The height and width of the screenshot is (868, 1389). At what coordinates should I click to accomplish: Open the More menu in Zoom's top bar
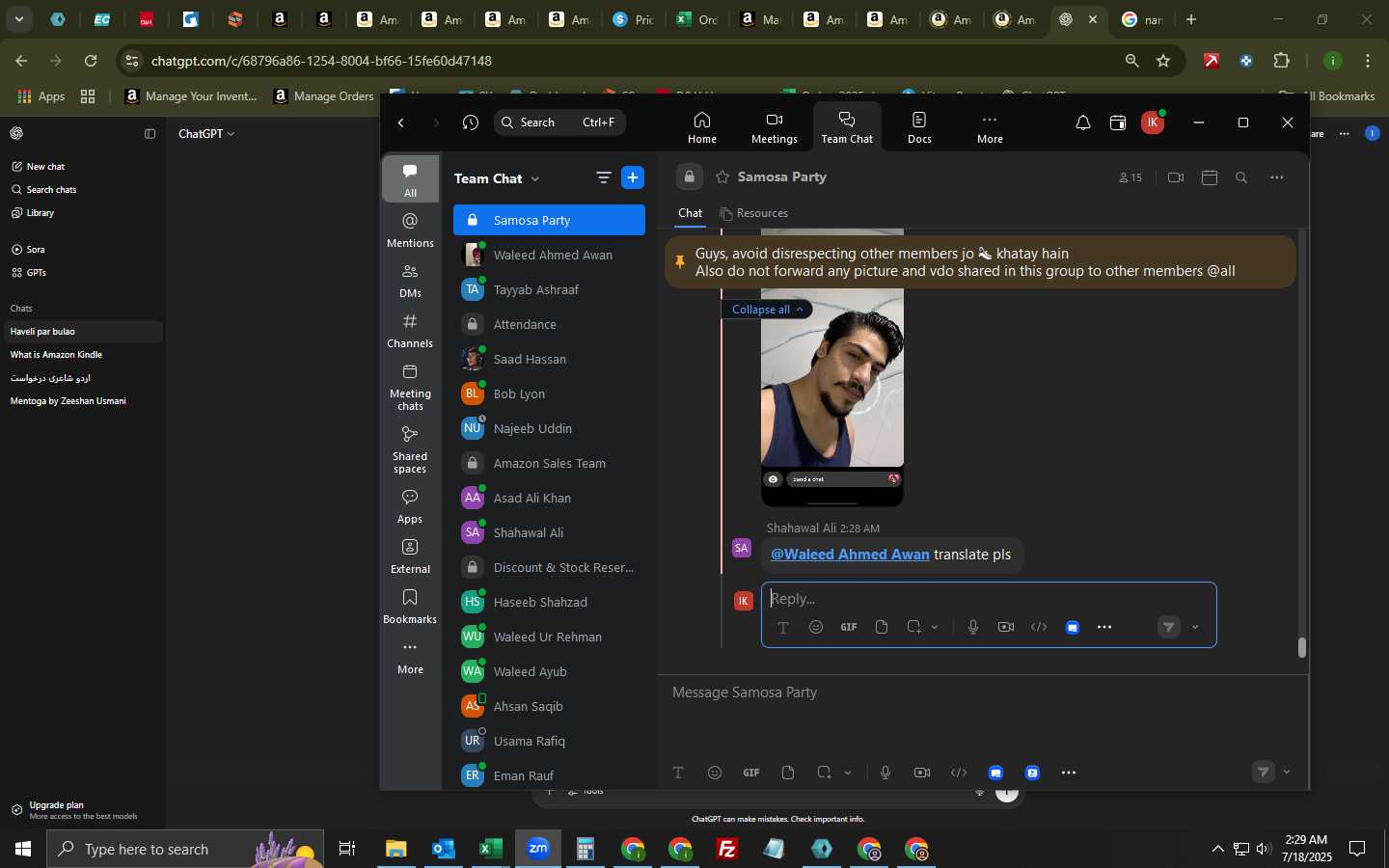[x=990, y=127]
